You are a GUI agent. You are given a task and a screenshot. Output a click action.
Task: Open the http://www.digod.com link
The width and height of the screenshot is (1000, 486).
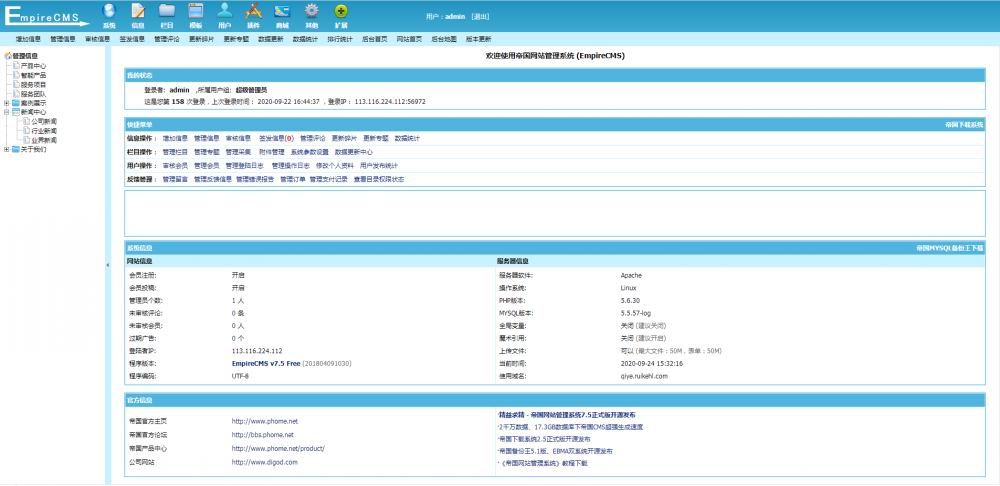click(265, 462)
